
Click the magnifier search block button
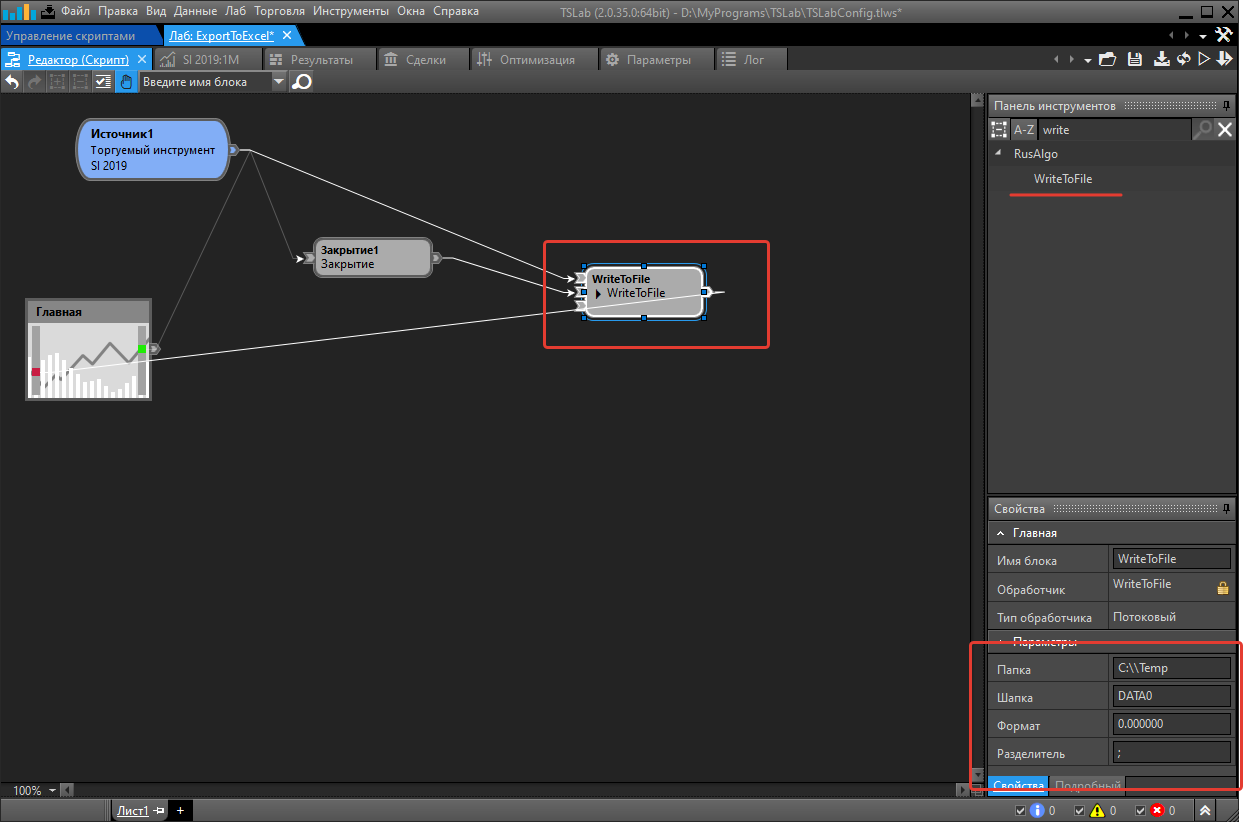pos(301,83)
